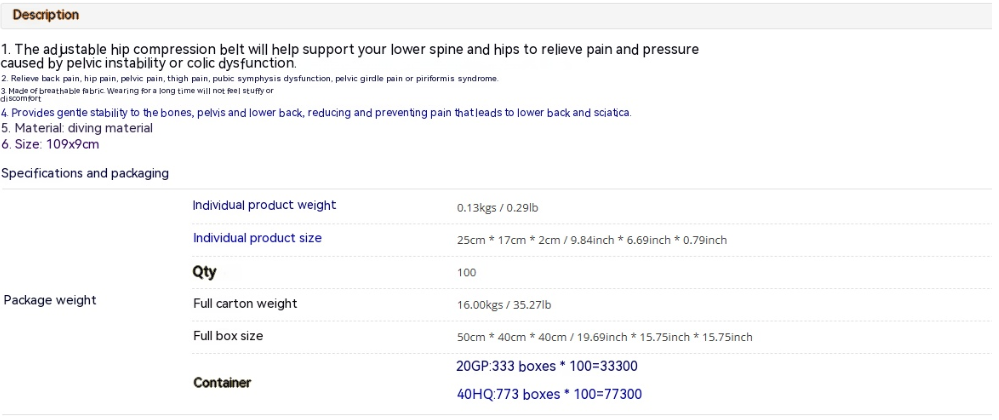The width and height of the screenshot is (999, 420).
Task: Click the Size: 109x9cm line
Action: coord(50,145)
